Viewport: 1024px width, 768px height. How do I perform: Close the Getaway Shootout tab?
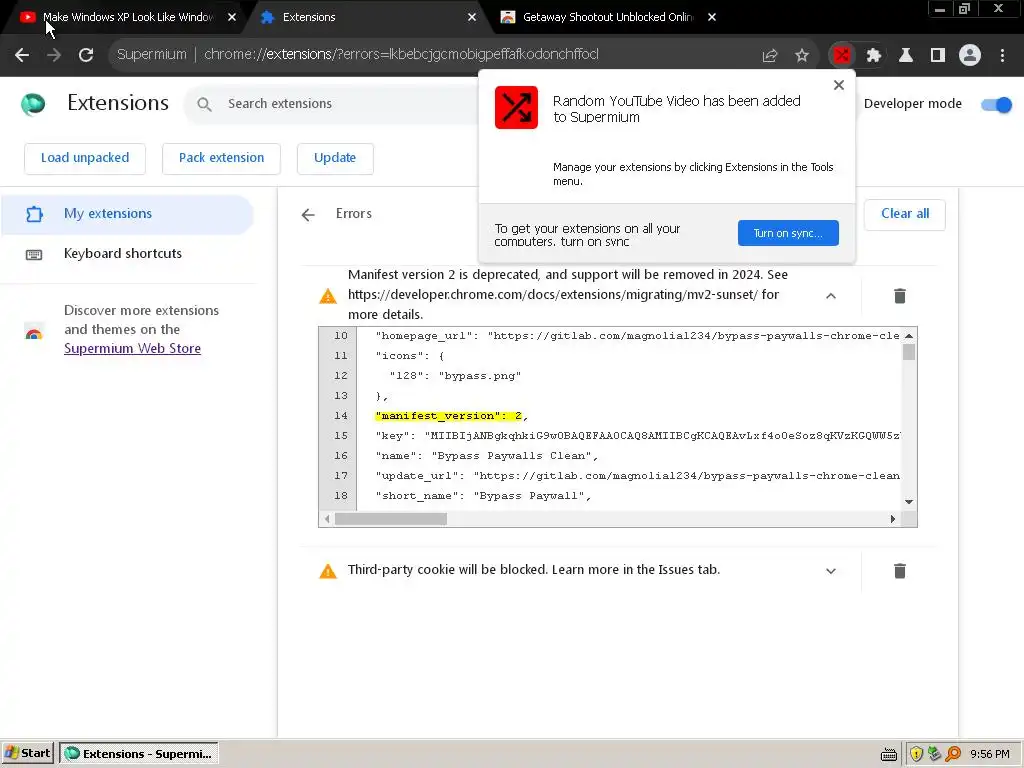pyautogui.click(x=712, y=18)
